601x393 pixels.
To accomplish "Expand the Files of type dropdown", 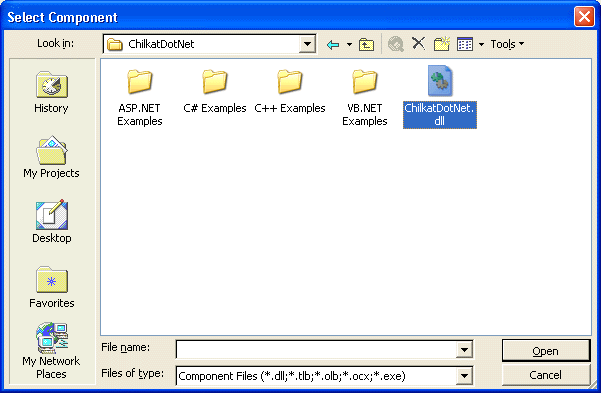I will click(464, 376).
